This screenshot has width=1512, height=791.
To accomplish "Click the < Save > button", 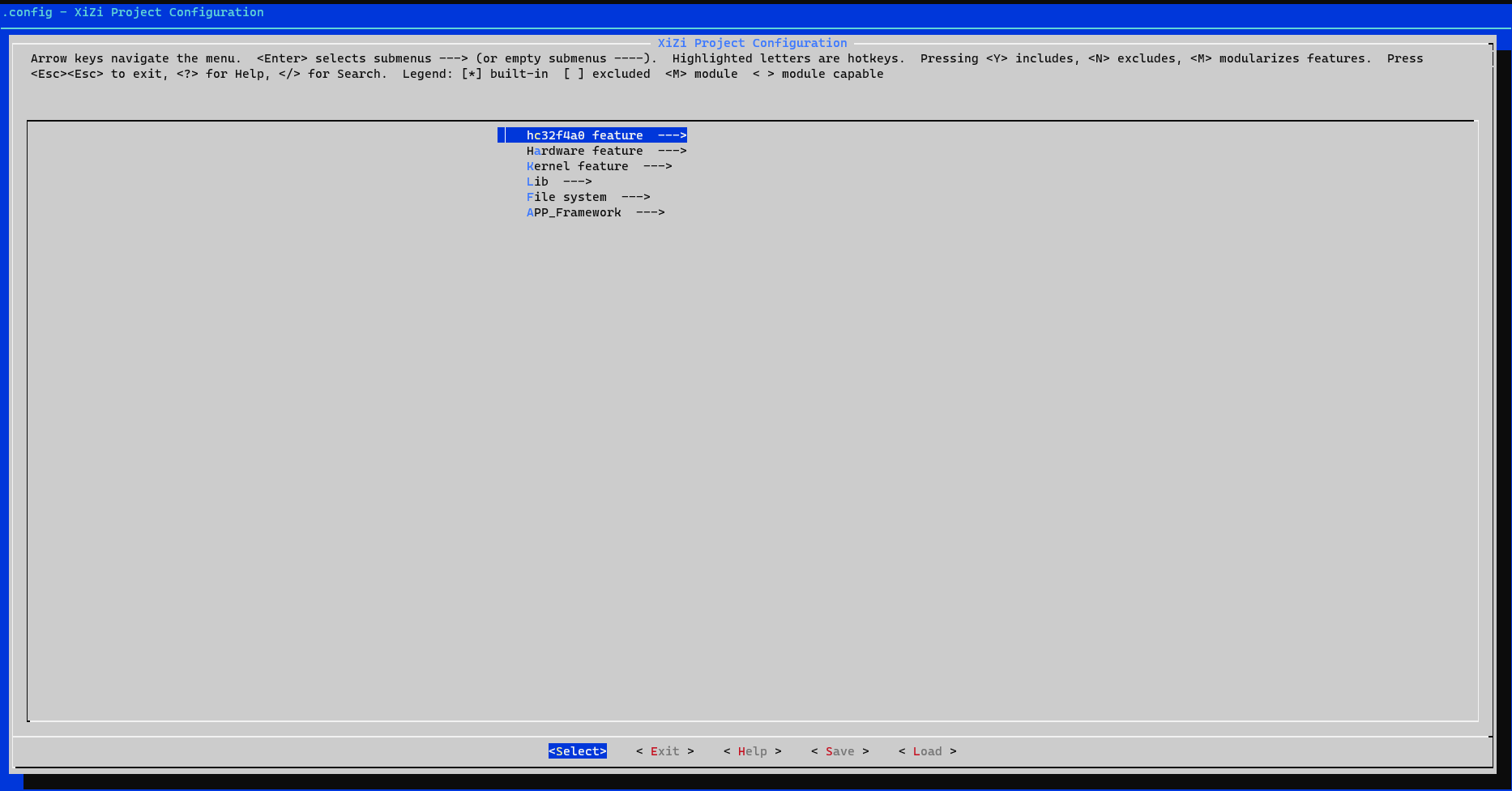I will pyautogui.click(x=840, y=751).
